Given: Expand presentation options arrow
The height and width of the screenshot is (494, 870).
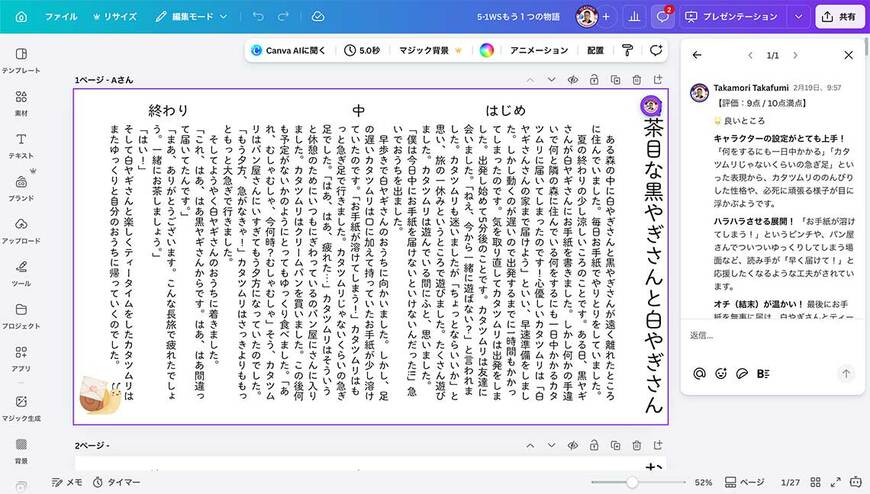Looking at the screenshot, I should (798, 17).
